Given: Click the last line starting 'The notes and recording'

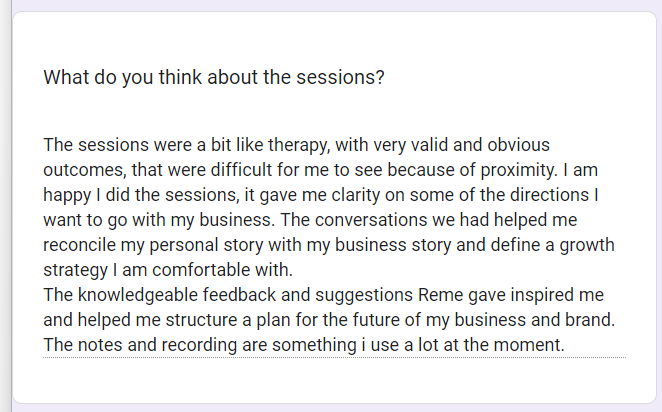Looking at the screenshot, I should 304,346.
